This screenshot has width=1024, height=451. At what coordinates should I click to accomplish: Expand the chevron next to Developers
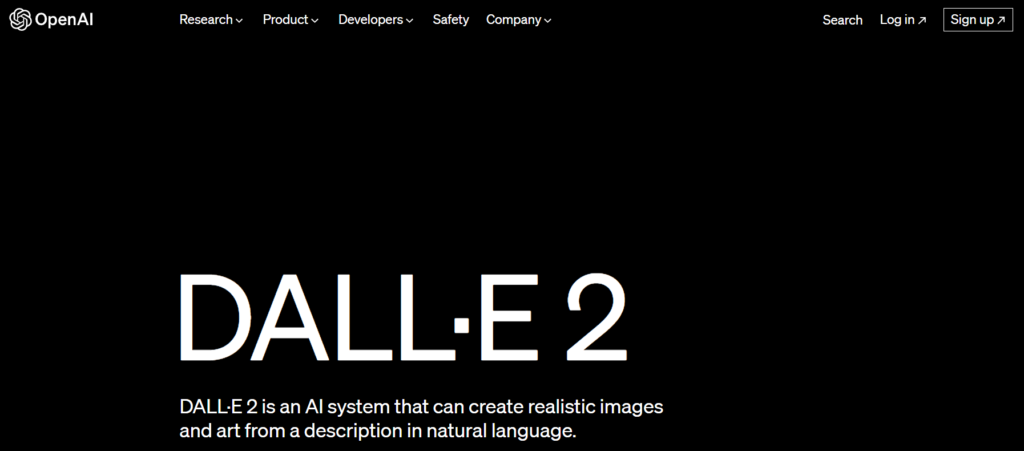click(410, 21)
